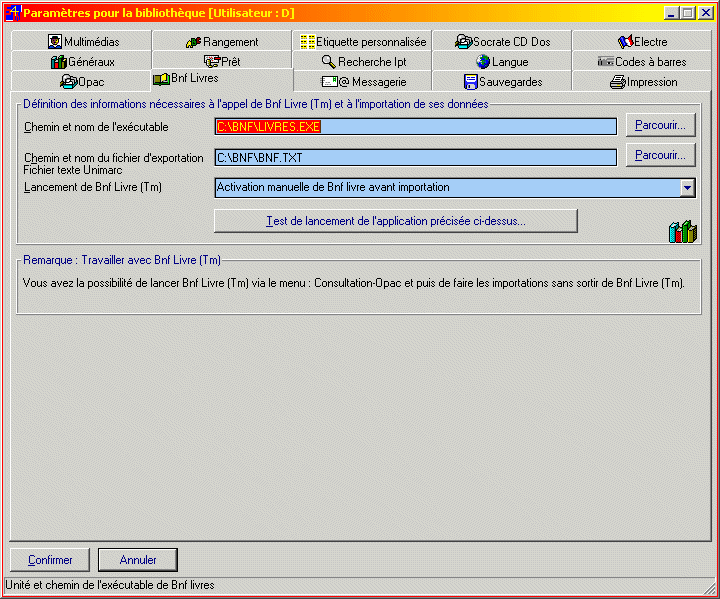The height and width of the screenshot is (599, 720).
Task: Click Test de lancement de l'application button
Action: (396, 221)
